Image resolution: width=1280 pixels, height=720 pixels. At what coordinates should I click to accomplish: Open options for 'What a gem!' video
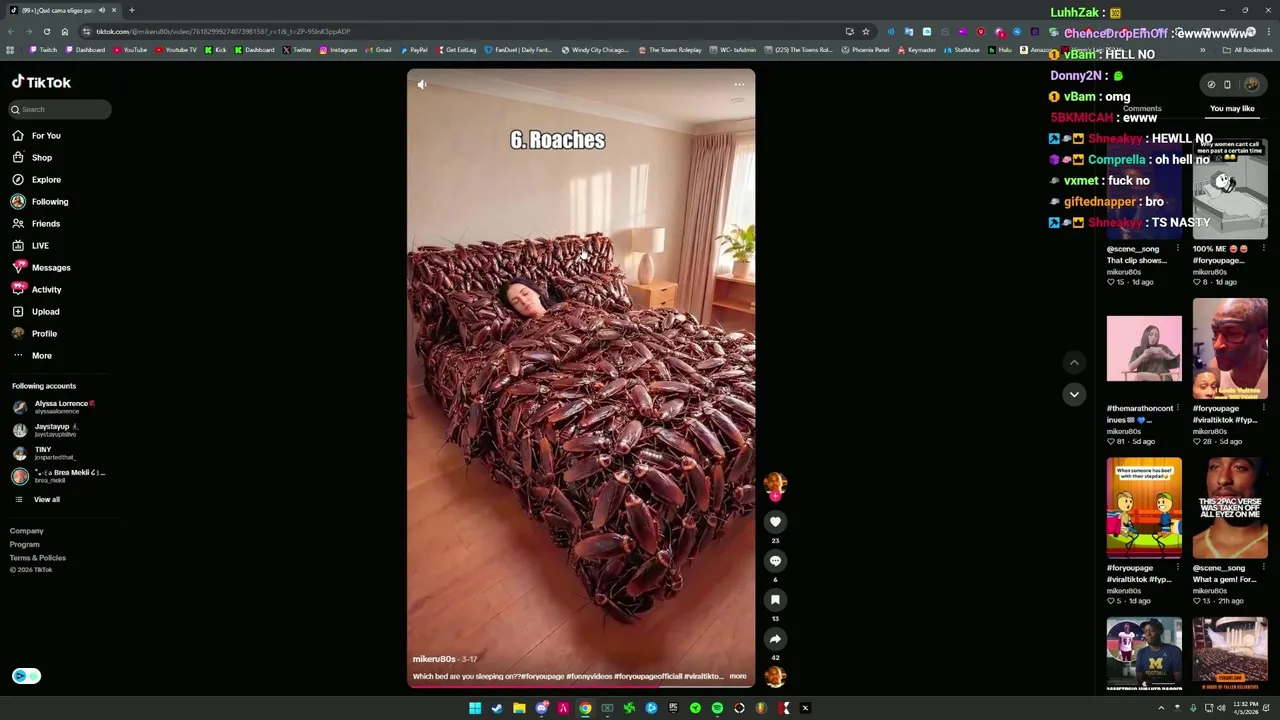pos(1263,568)
